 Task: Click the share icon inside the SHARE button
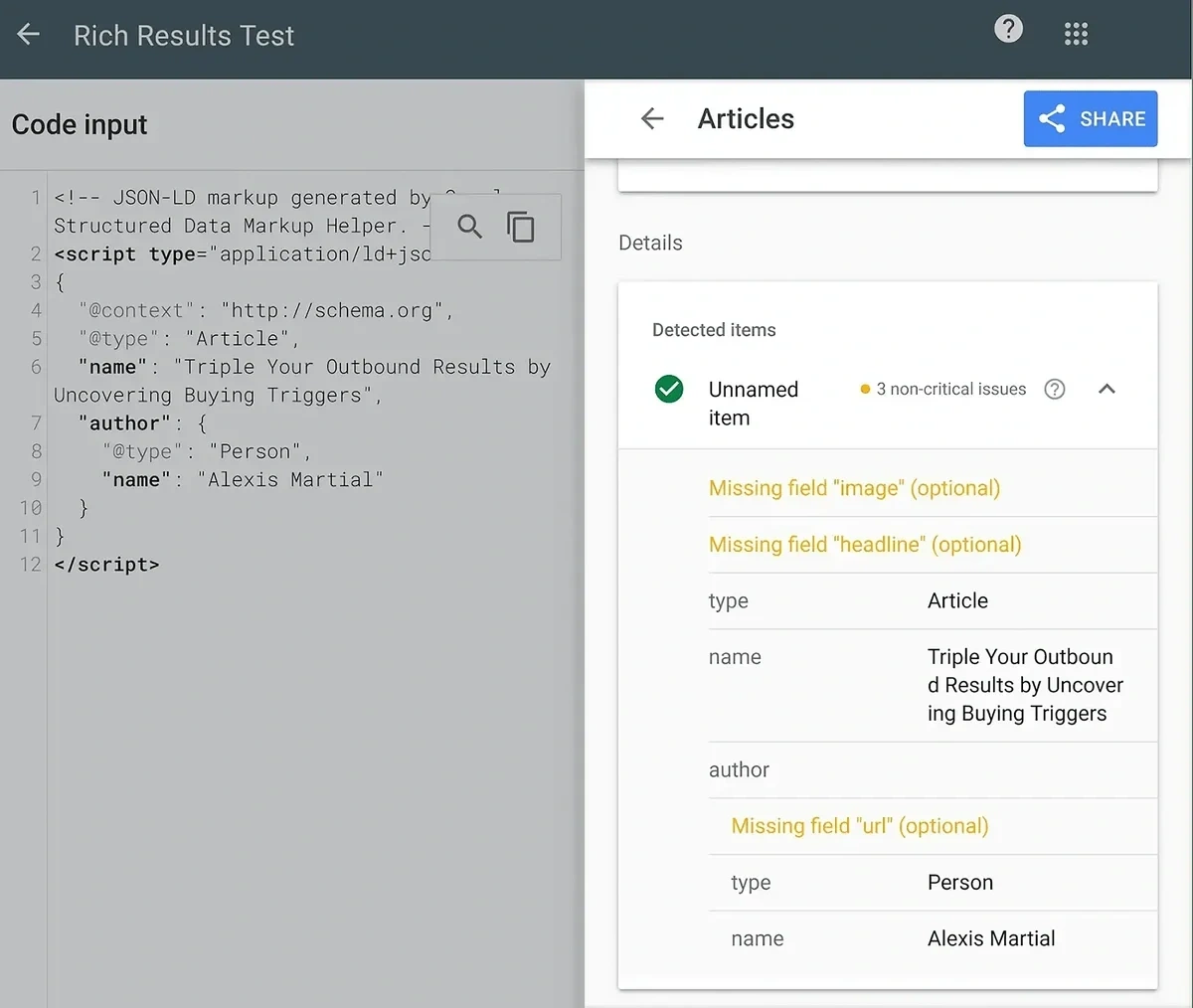point(1051,118)
